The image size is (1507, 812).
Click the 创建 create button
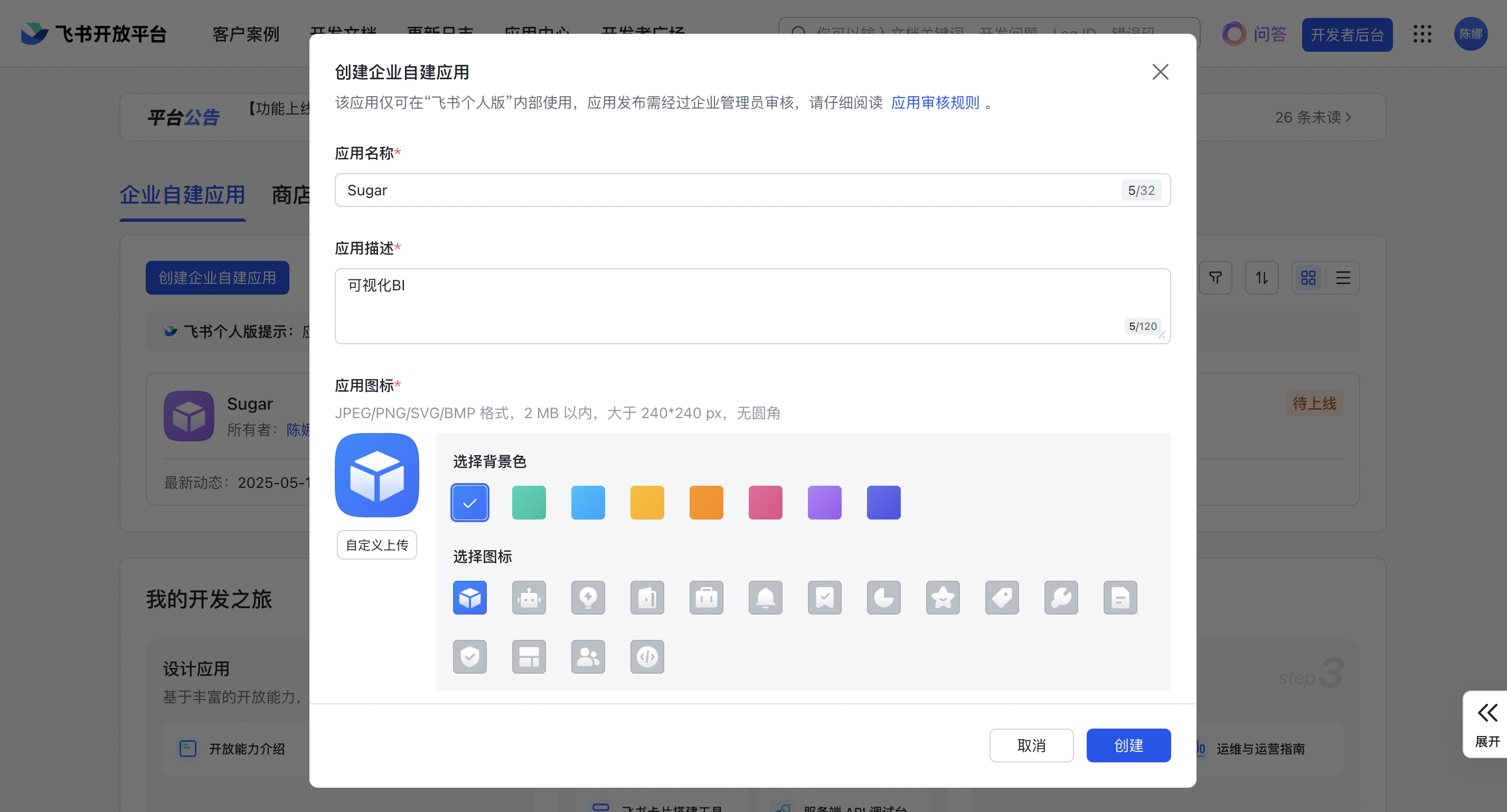click(x=1128, y=745)
